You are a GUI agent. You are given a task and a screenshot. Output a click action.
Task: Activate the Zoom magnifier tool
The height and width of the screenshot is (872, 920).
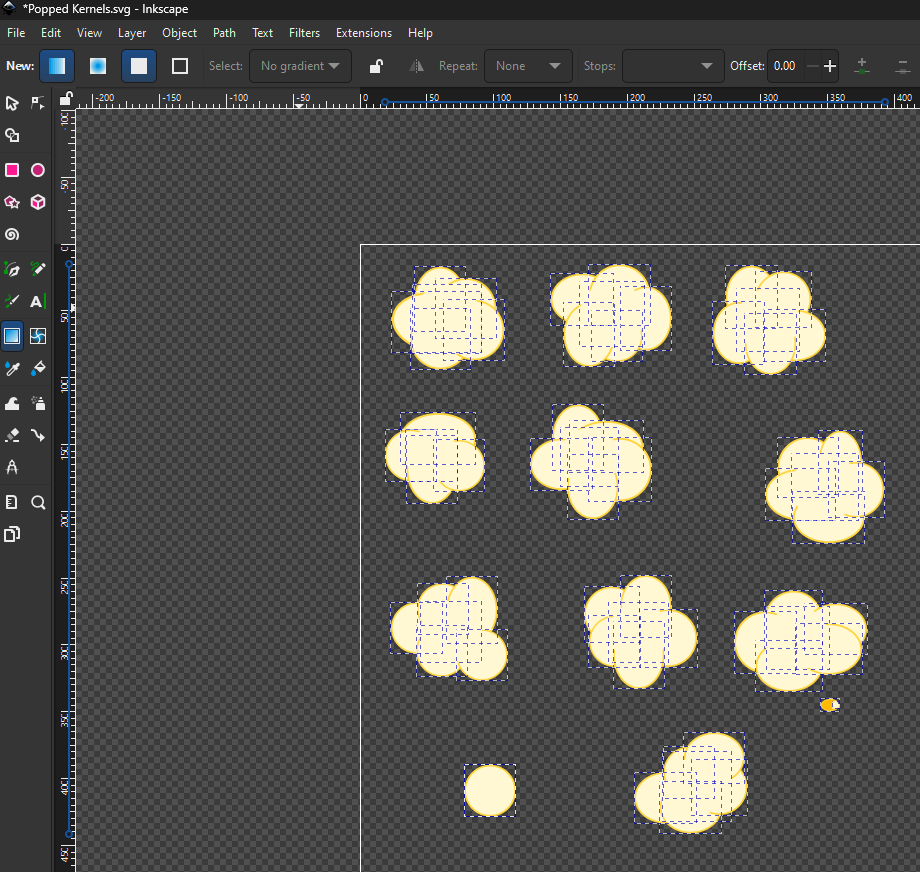pos(38,502)
